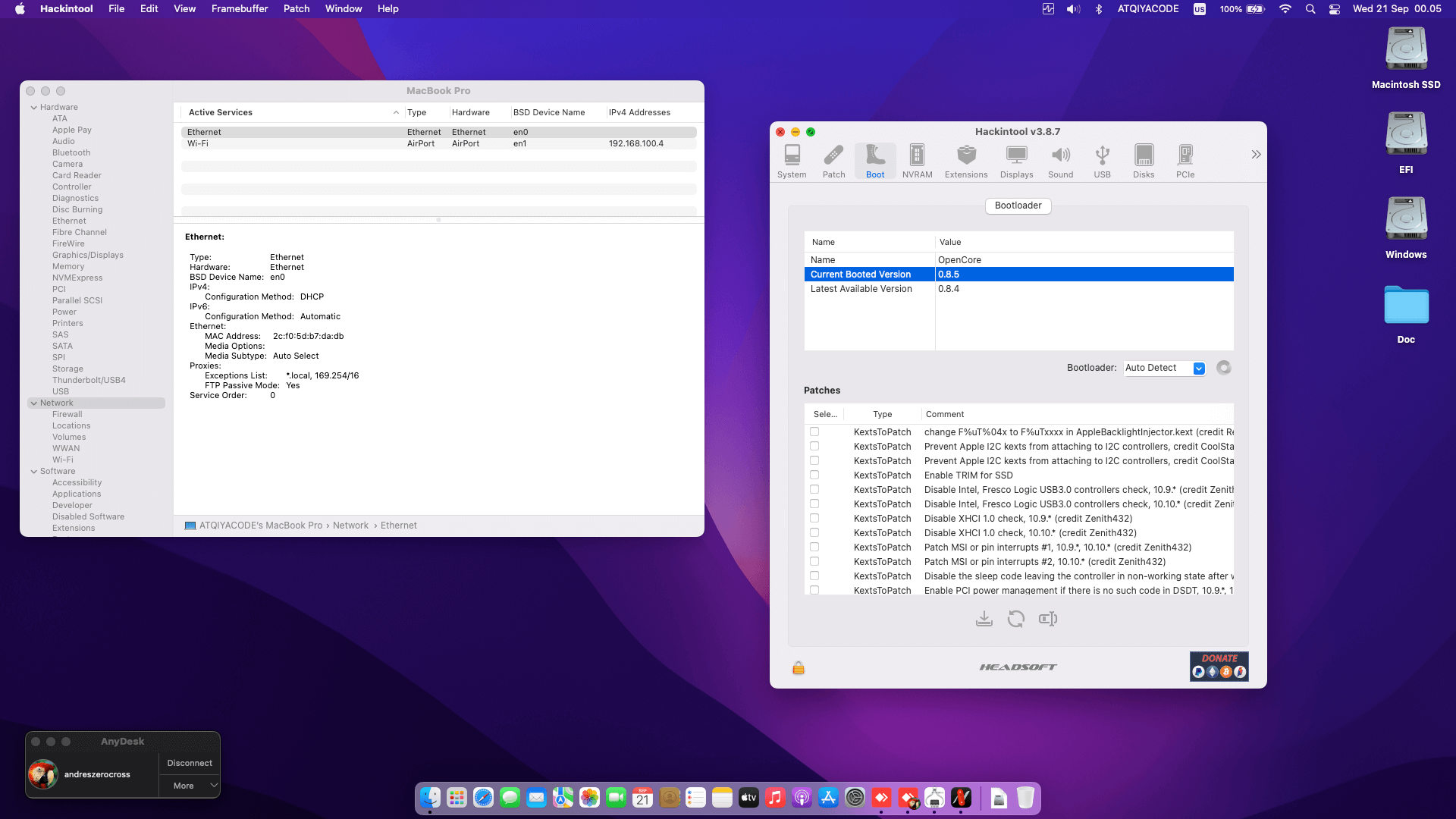The image size is (1456, 819).
Task: Collapse the Hardware section in sidebar
Action: click(x=34, y=108)
